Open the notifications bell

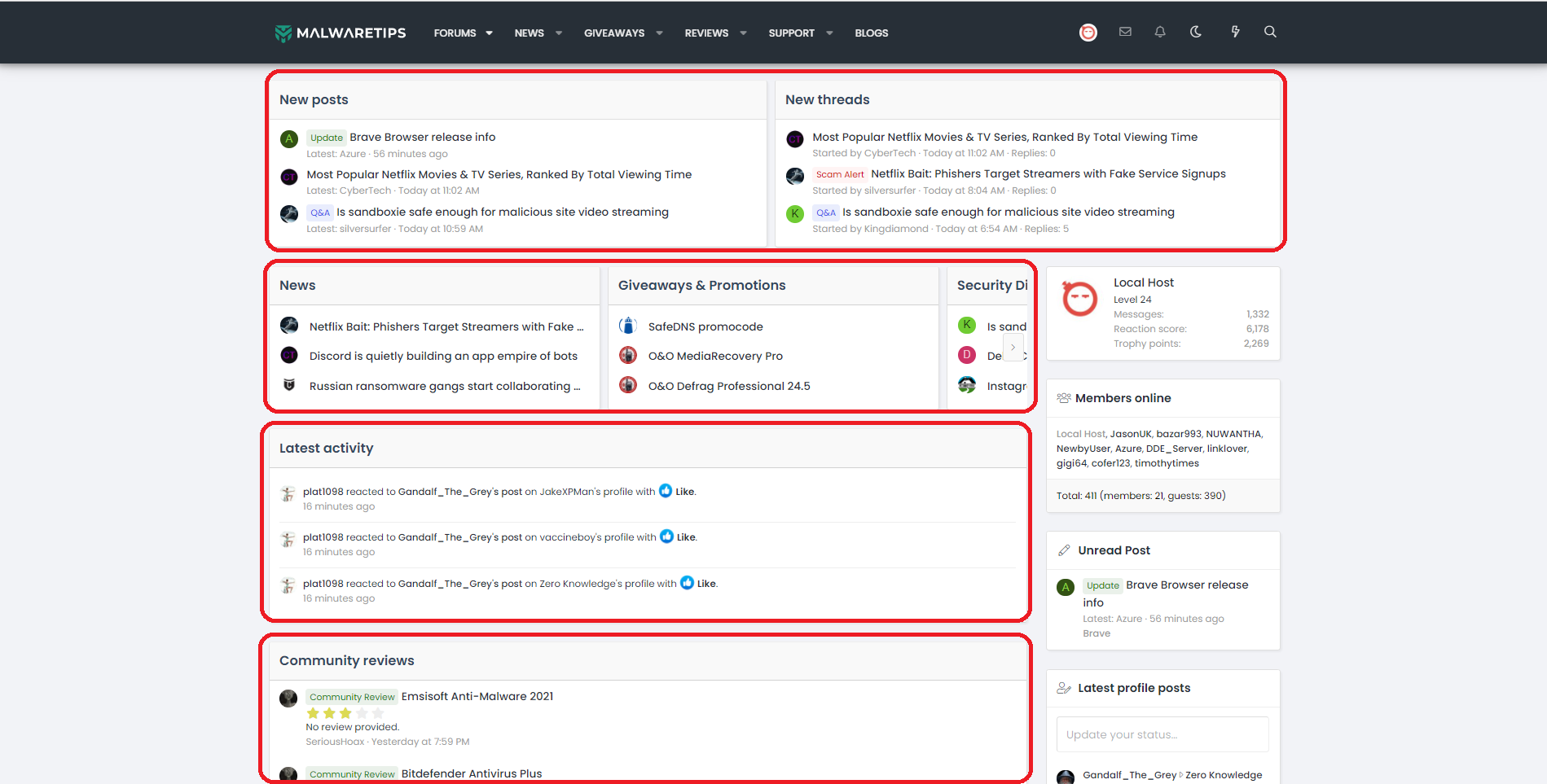tap(1160, 32)
